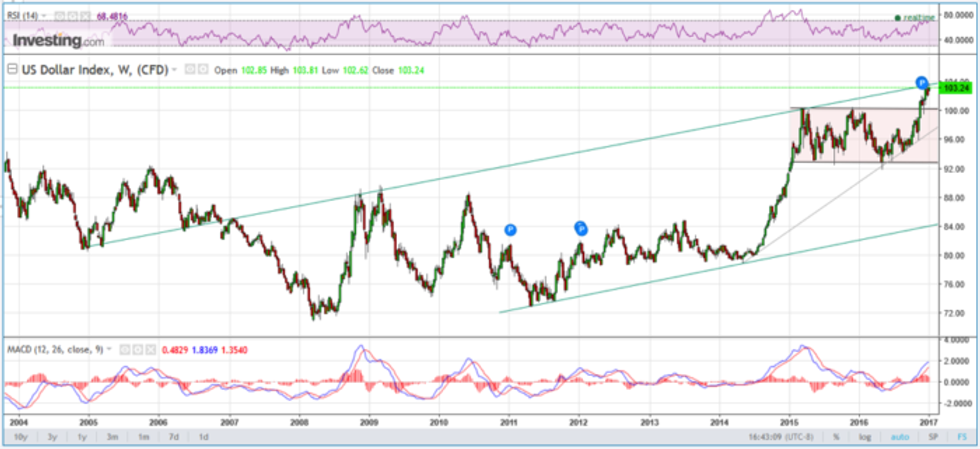Screen dimensions: 980x449
Task: Toggle percent scale with % button
Action: [x=832, y=437]
